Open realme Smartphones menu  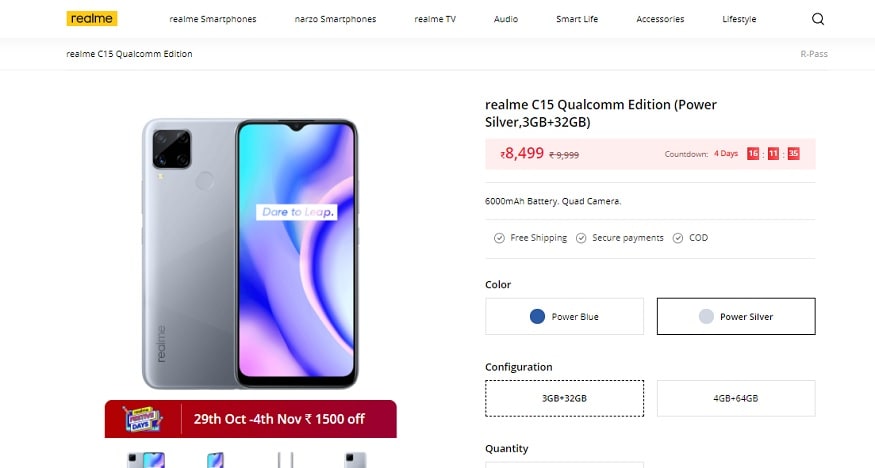[213, 19]
